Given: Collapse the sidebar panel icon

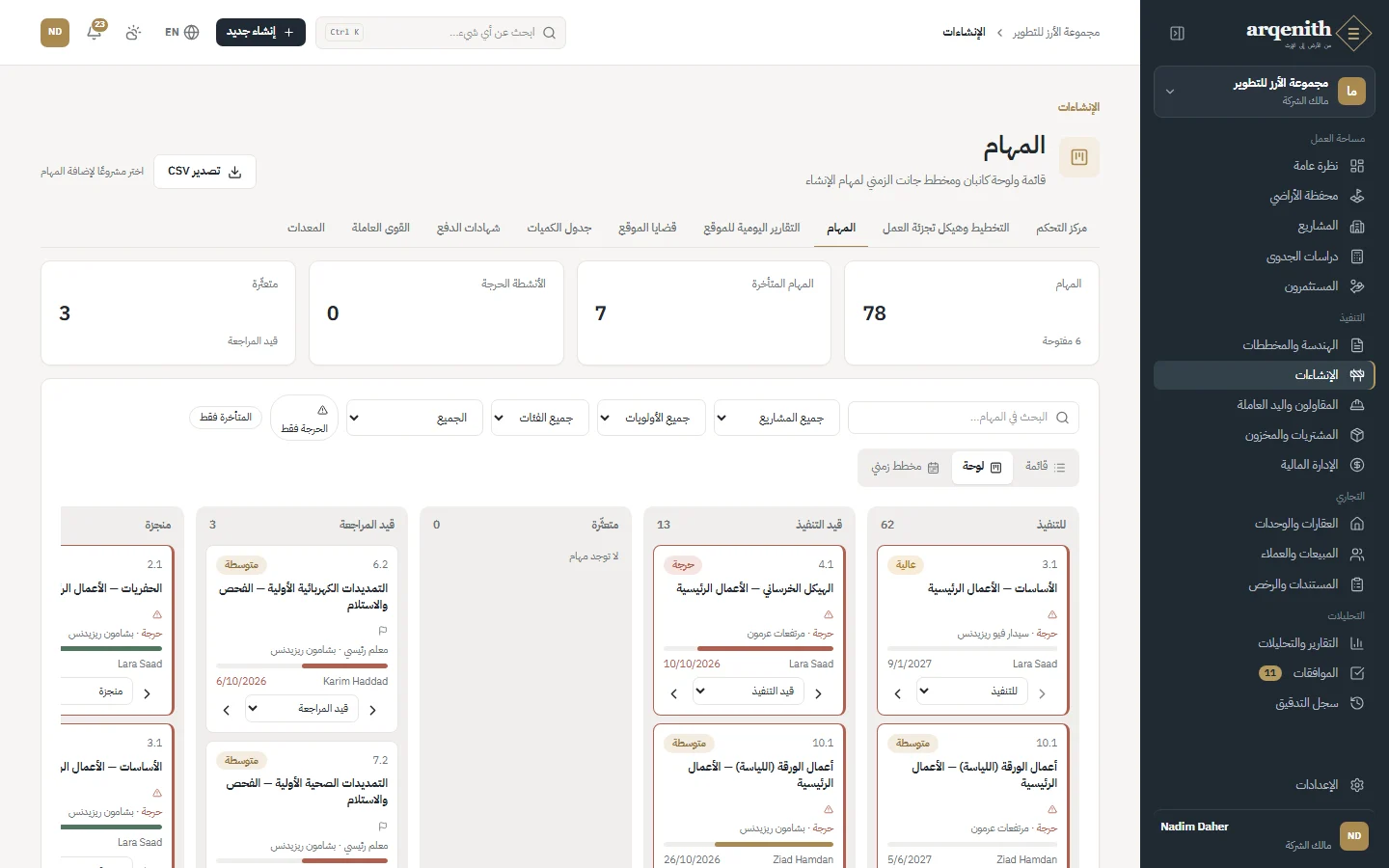Looking at the screenshot, I should point(1177,33).
